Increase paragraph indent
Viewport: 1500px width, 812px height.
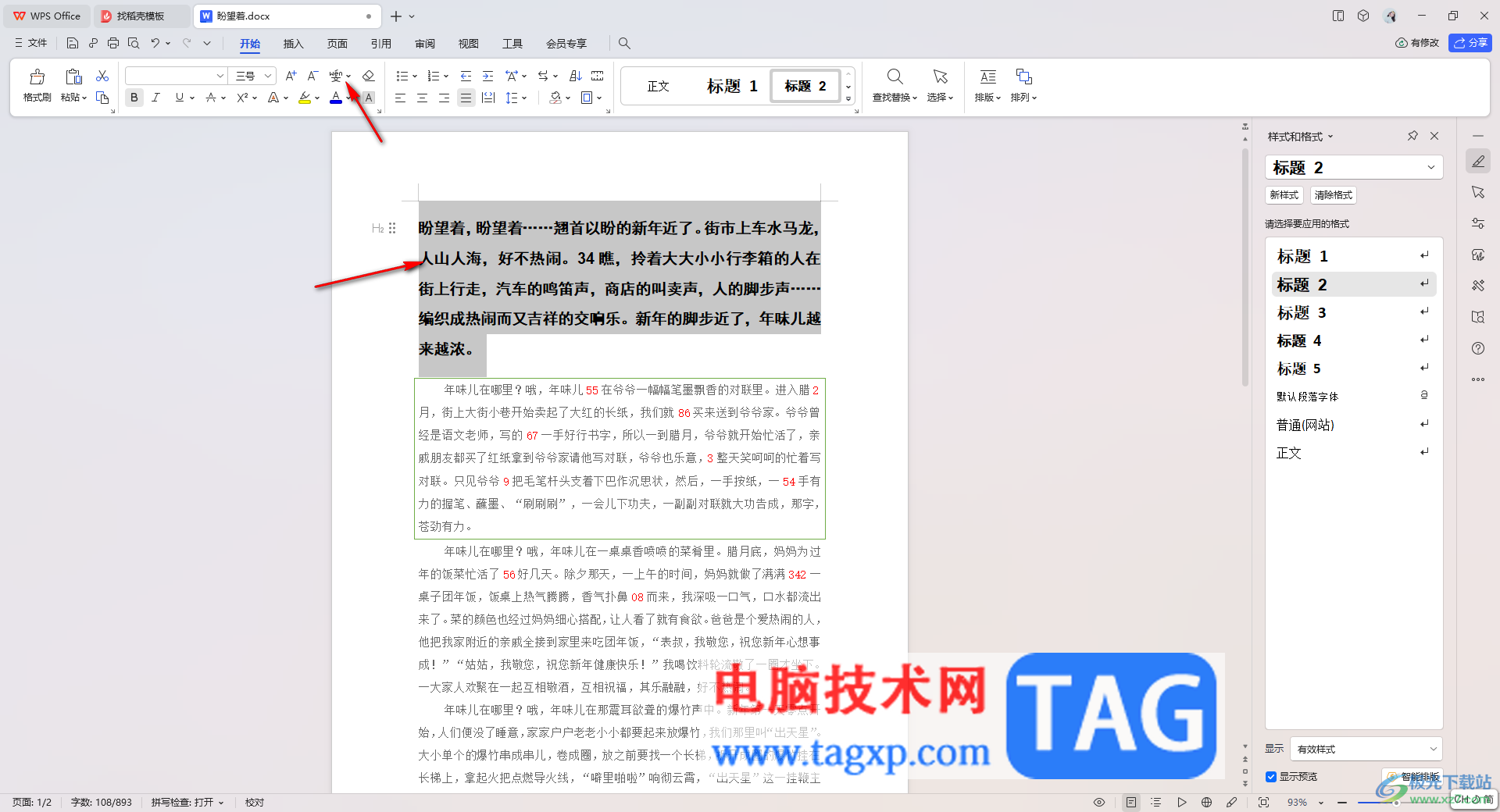(487, 76)
